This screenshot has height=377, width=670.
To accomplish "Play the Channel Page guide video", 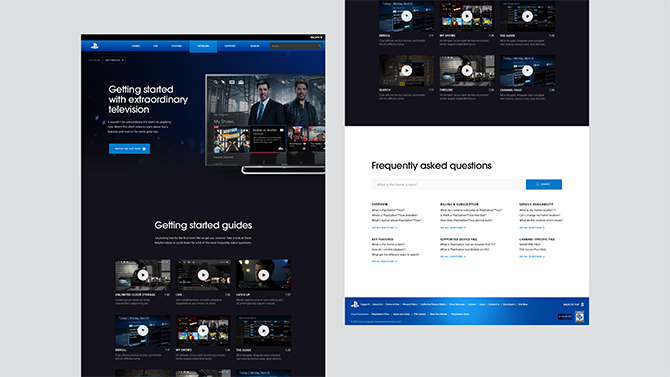I will [528, 71].
